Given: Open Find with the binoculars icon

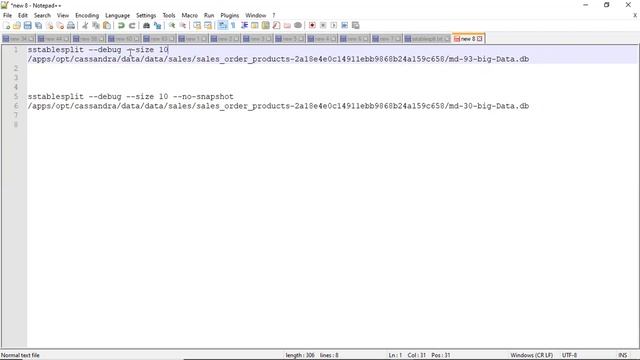Looking at the screenshot, I should pyautogui.click(x=146, y=25).
